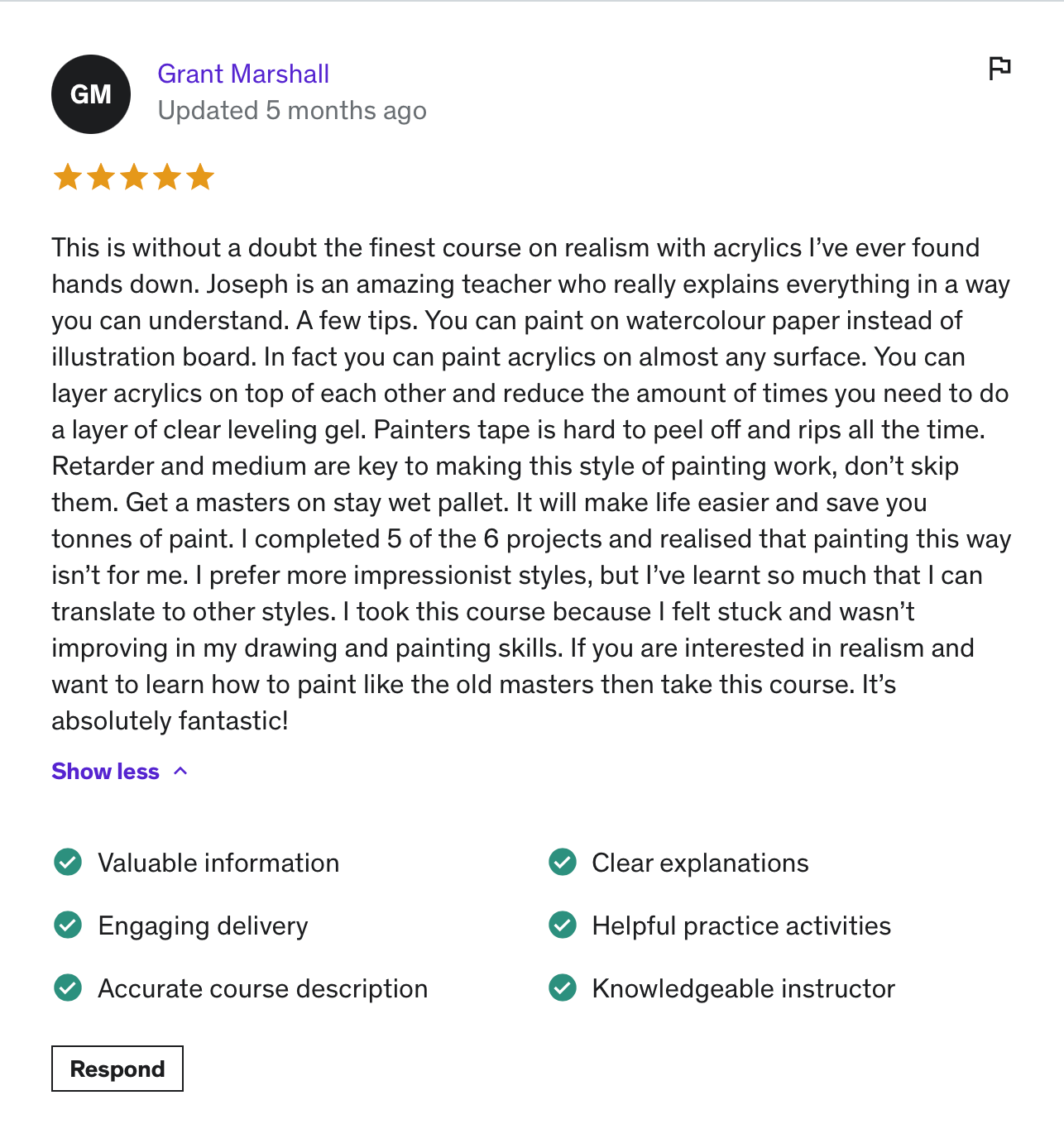
Task: Click Helpful practice activities checkmark
Action: 563,925
